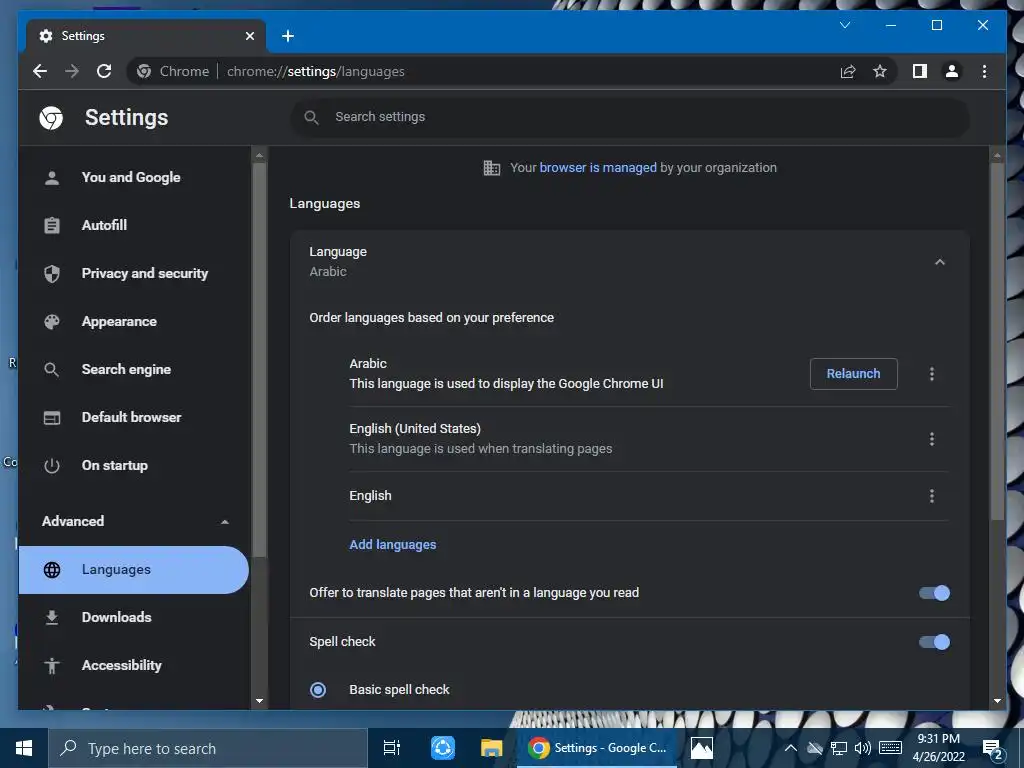
Task: Select the Basic spell check radio button
Action: [318, 690]
